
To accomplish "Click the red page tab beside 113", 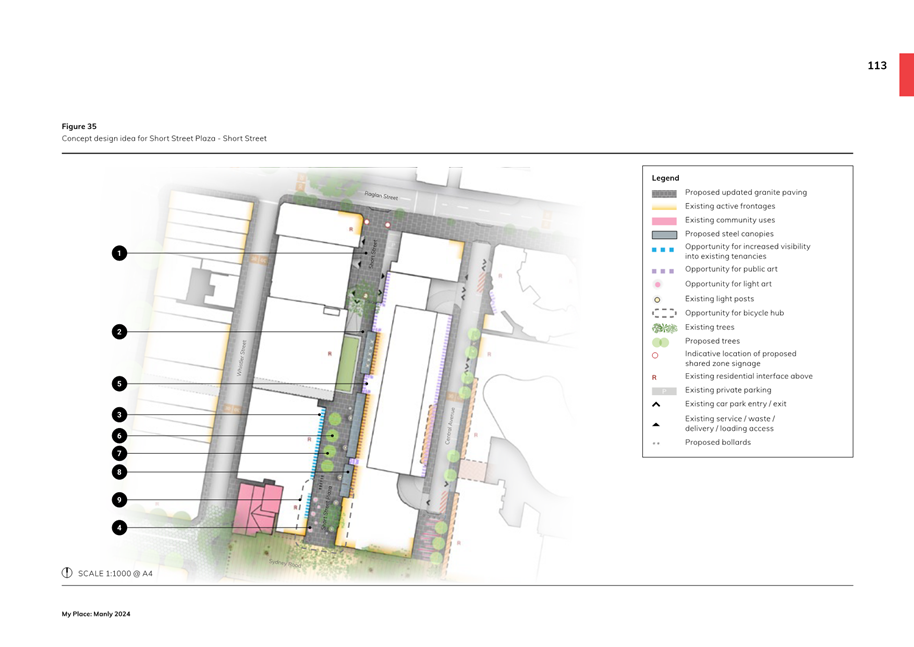I will (906, 75).
